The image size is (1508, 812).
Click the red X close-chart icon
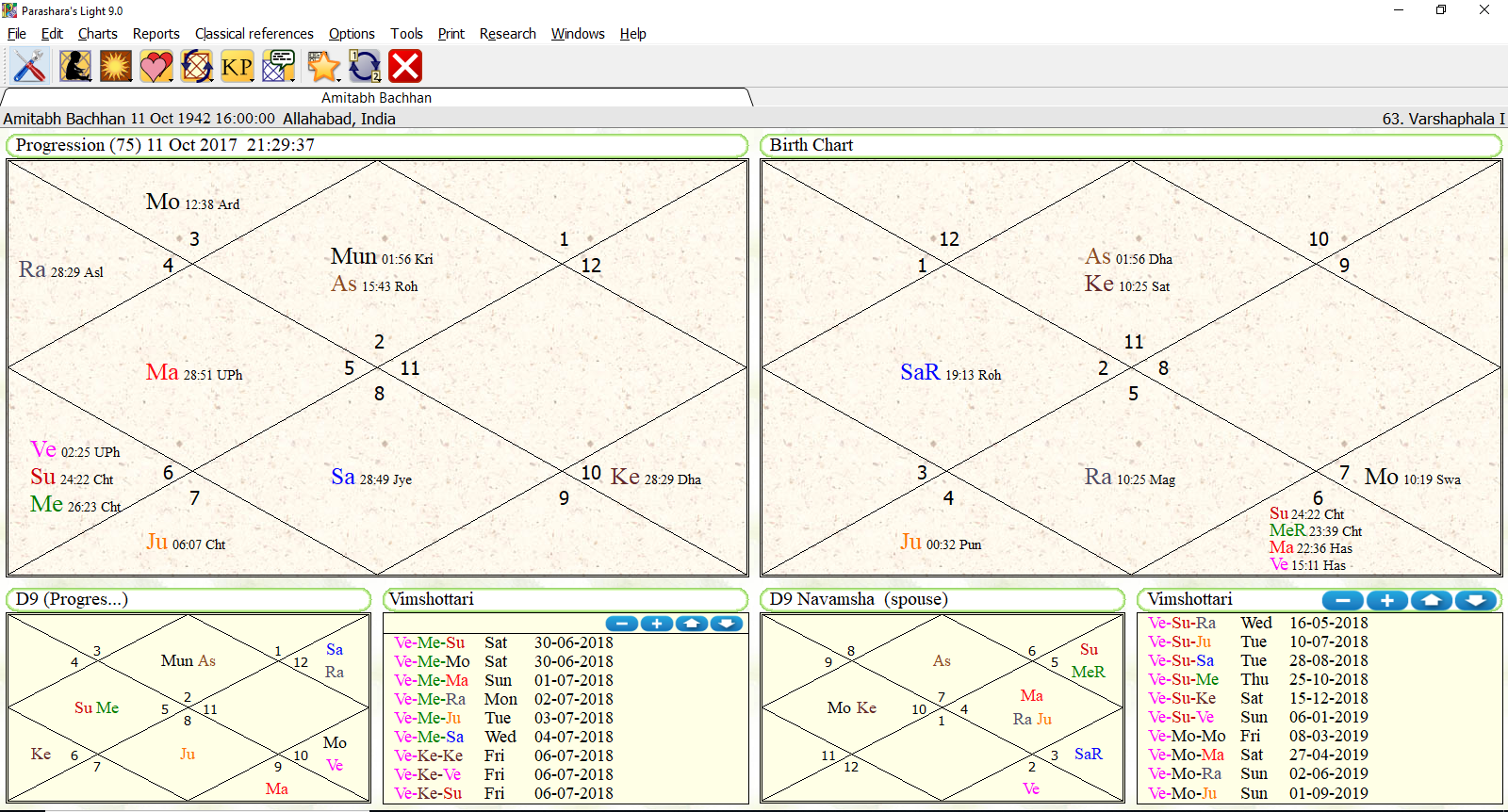(405, 67)
